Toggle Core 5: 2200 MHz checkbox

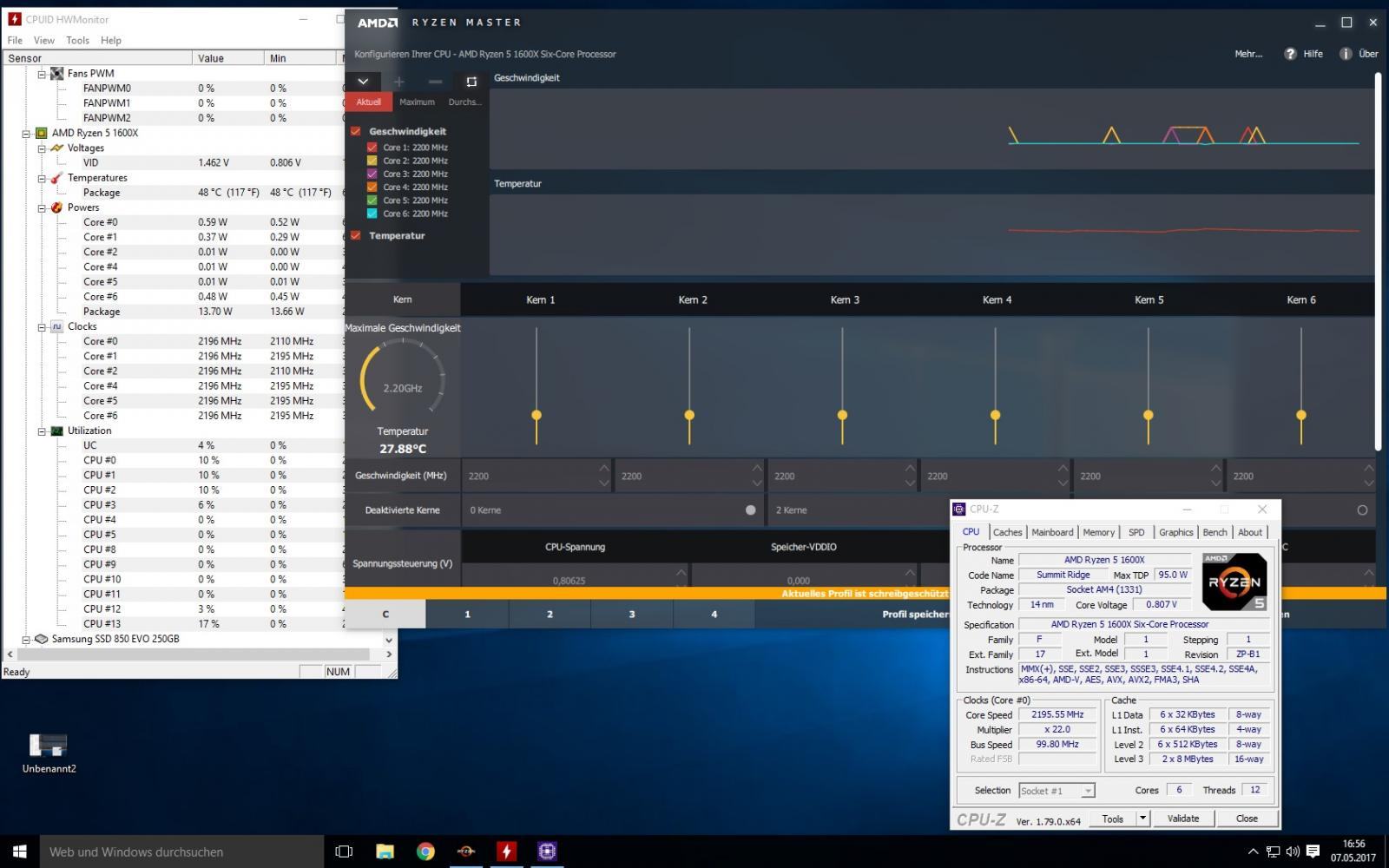click(x=372, y=200)
